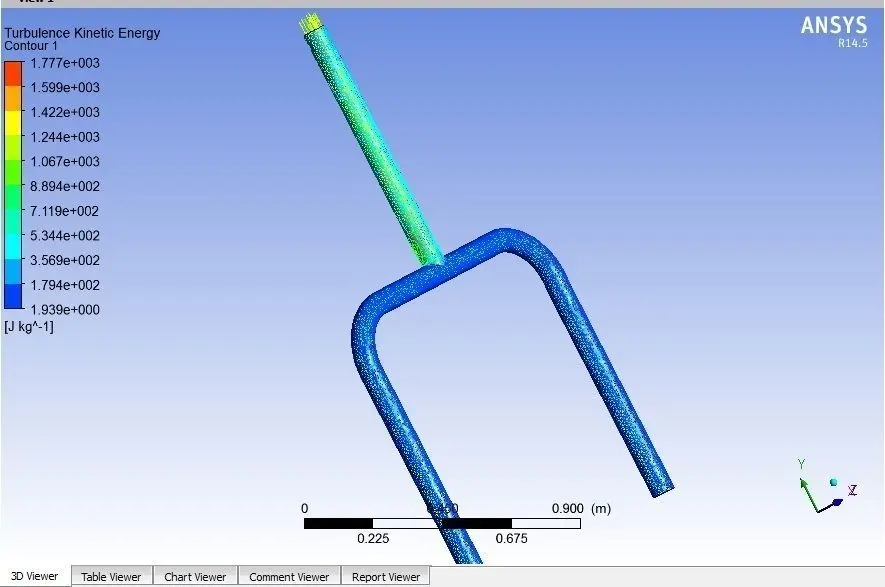Screen dimensions: 885x587
Task: Click the legend value 1.244e+003
Action: tap(65, 137)
